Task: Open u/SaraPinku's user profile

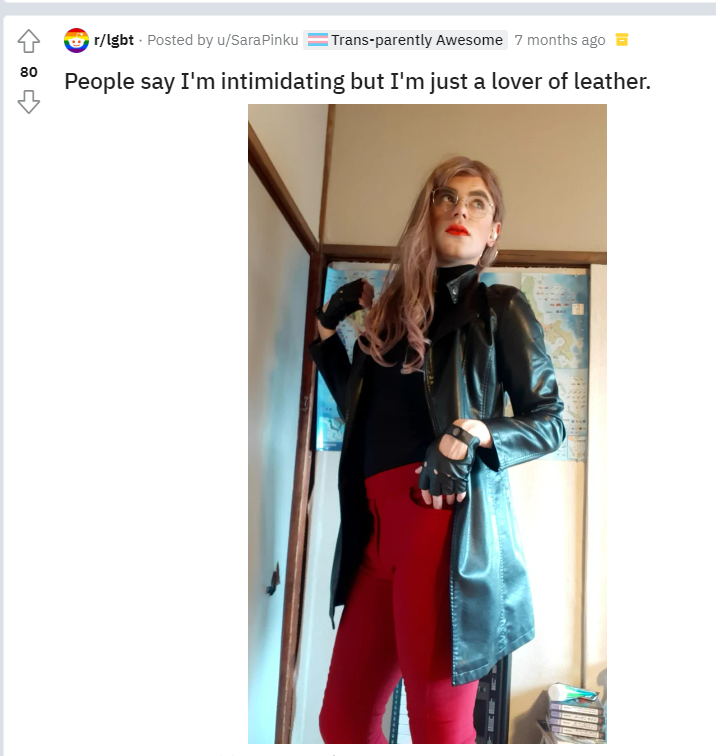Action: [x=257, y=40]
